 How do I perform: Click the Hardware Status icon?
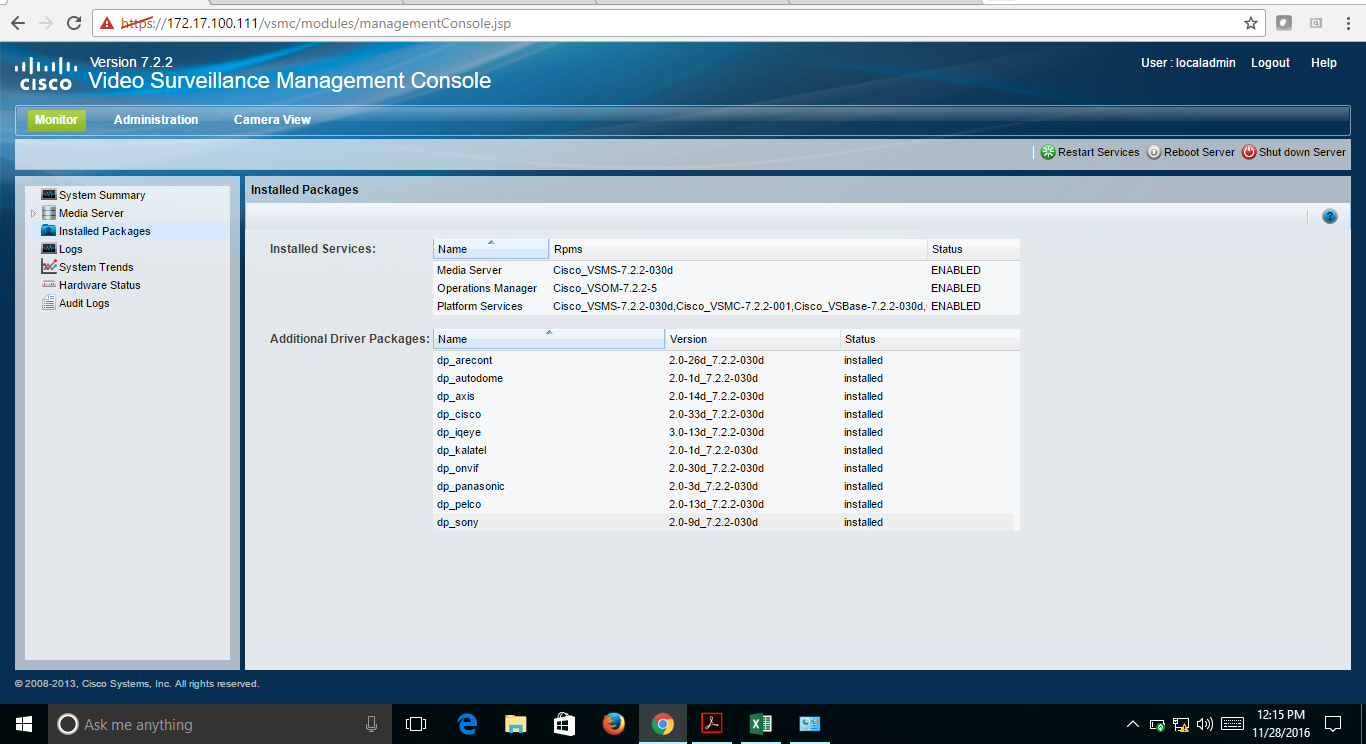coord(48,285)
